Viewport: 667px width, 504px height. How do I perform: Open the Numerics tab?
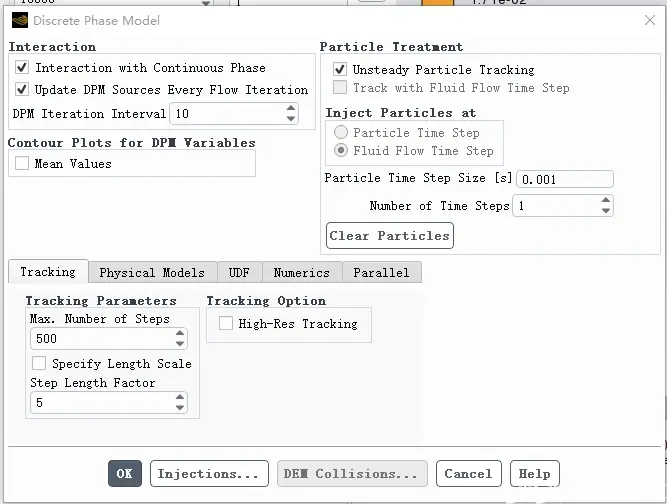tap(302, 273)
